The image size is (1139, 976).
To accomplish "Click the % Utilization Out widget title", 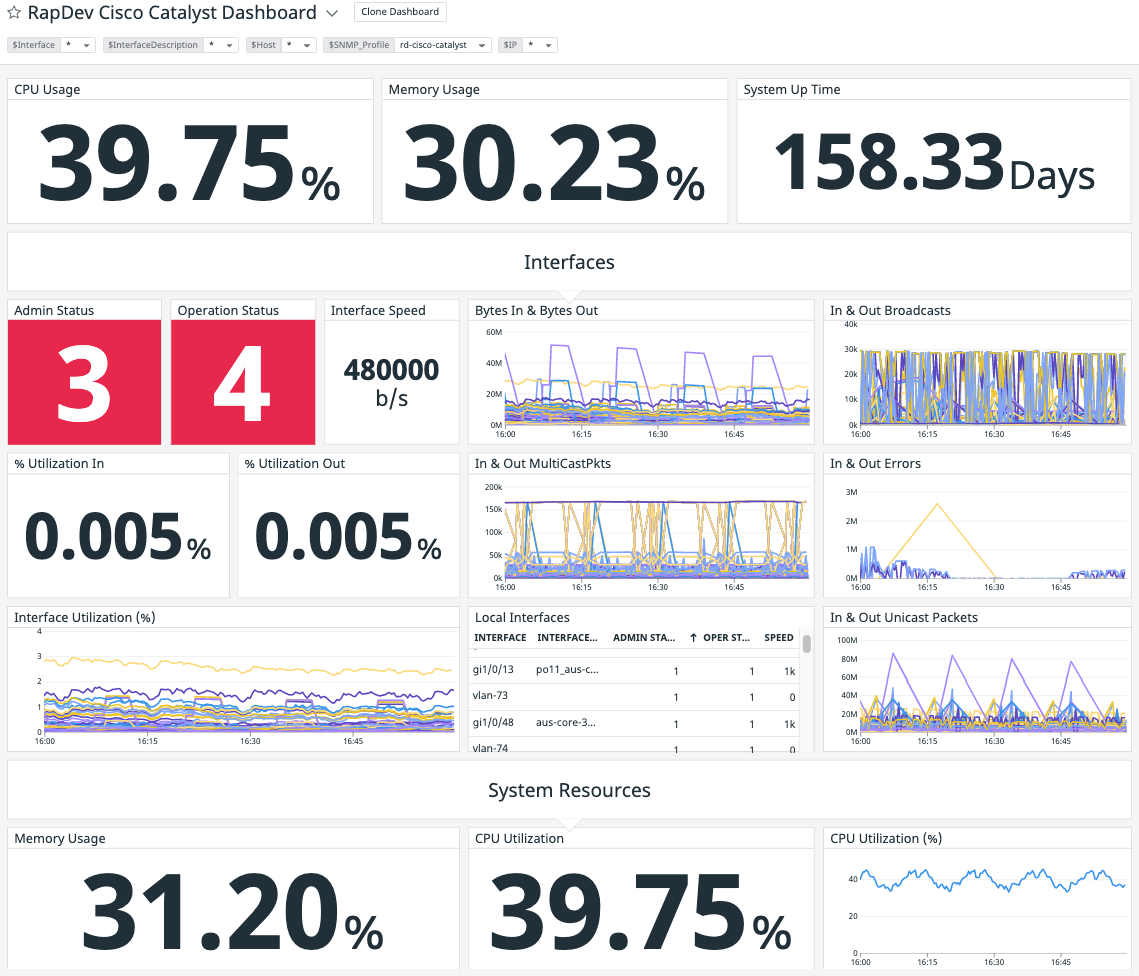I will pyautogui.click(x=295, y=463).
